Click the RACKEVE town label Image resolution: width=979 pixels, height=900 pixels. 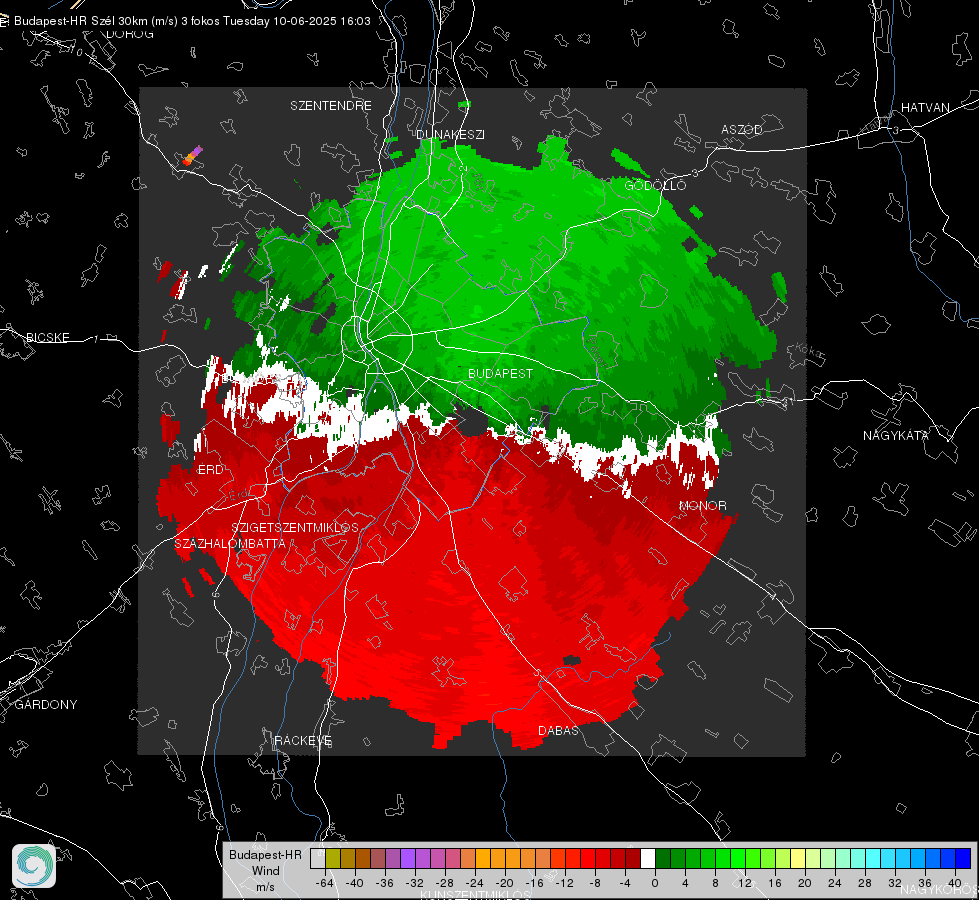click(303, 741)
